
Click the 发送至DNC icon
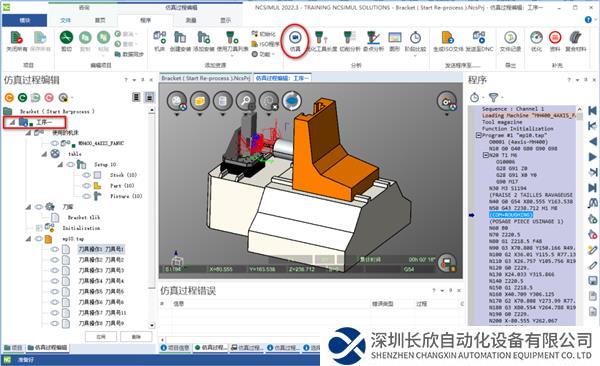[x=479, y=38]
